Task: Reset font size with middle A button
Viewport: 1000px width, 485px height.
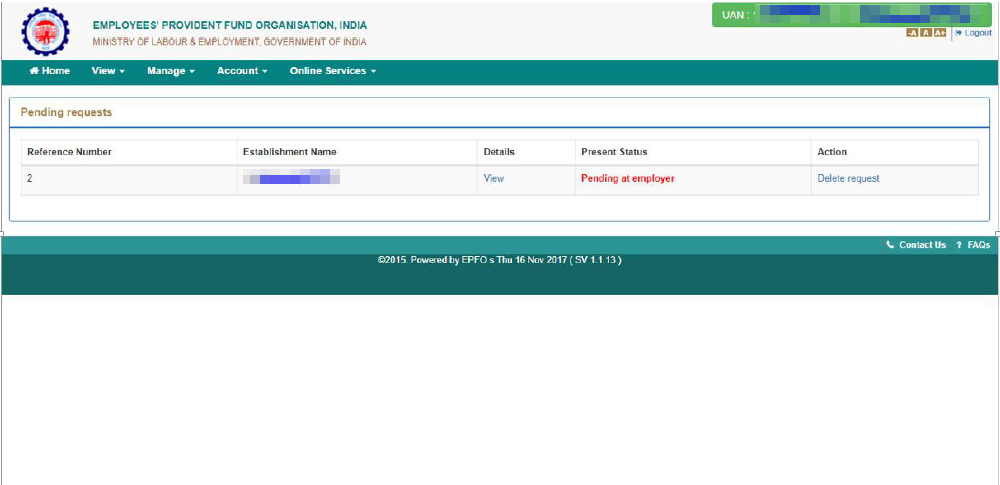Action: (926, 33)
